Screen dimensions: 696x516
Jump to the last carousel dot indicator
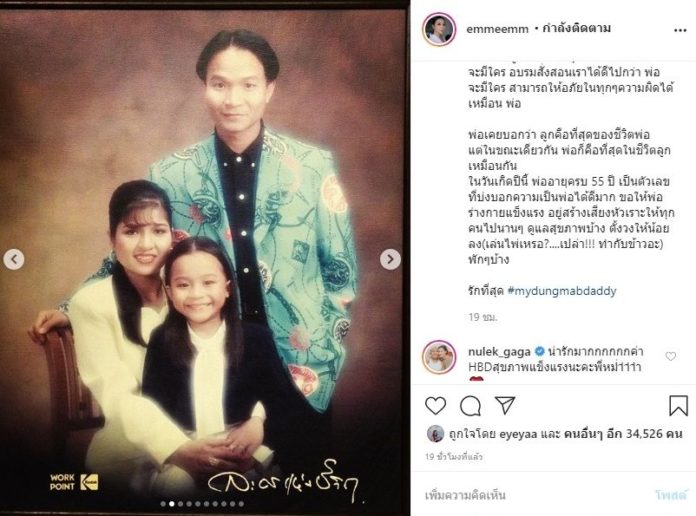[x=241, y=504]
